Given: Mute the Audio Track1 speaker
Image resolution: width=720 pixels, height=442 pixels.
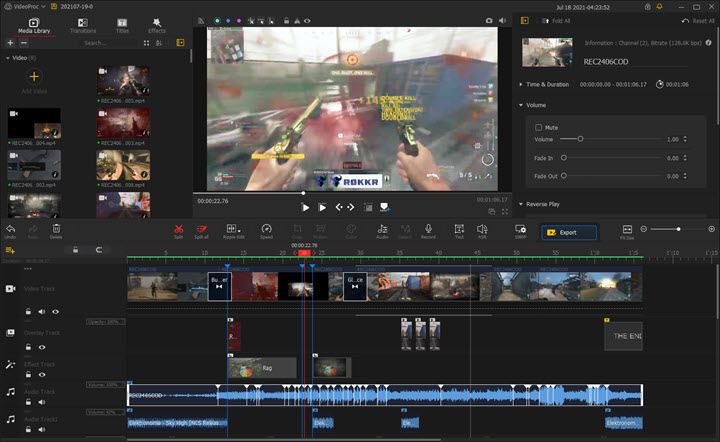Looking at the screenshot, I should (42, 430).
